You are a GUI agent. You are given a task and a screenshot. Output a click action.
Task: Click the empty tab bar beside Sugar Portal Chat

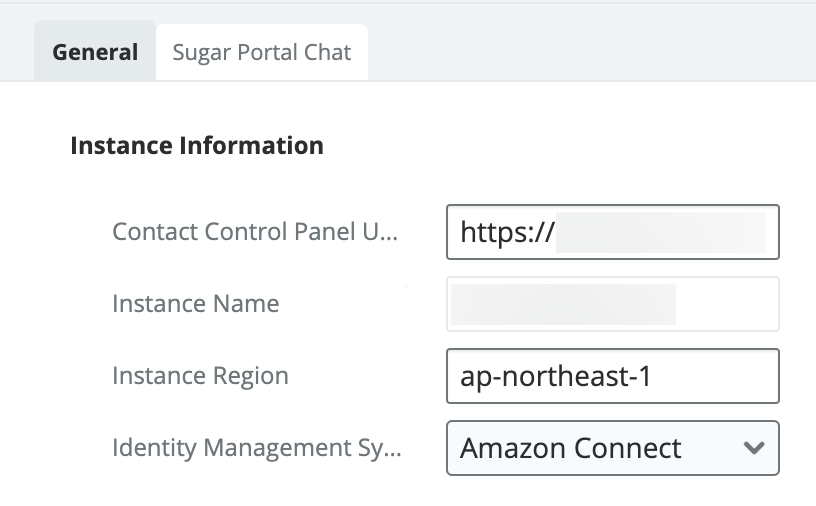click(590, 52)
